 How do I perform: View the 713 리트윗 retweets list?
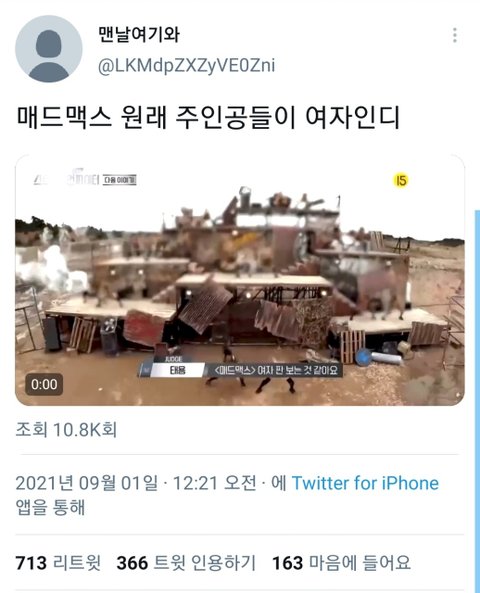[x=58, y=563]
